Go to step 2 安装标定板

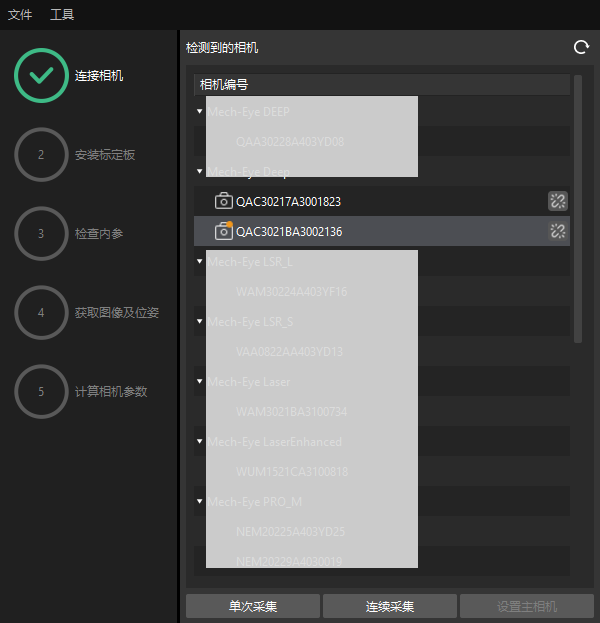click(41, 155)
